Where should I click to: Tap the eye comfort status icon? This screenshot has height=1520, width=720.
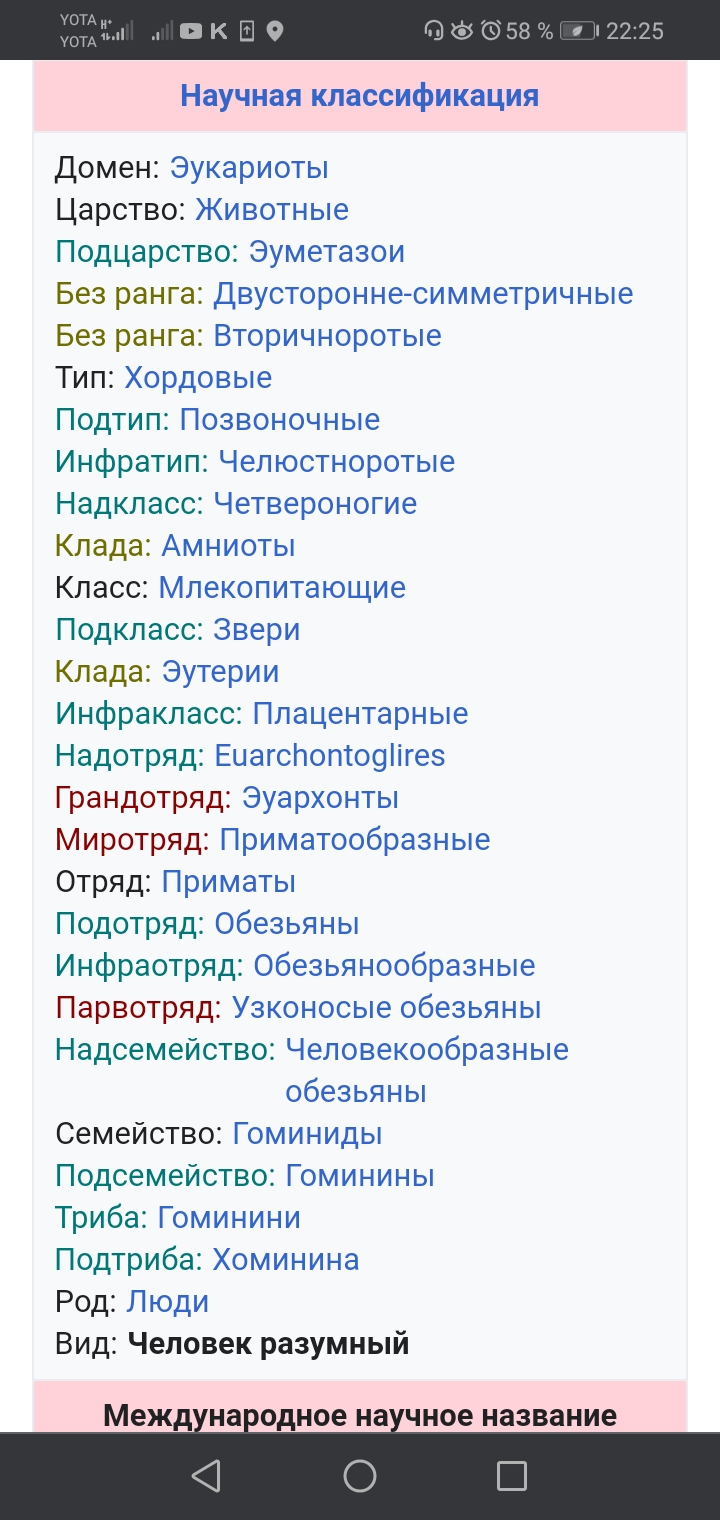coord(461,32)
